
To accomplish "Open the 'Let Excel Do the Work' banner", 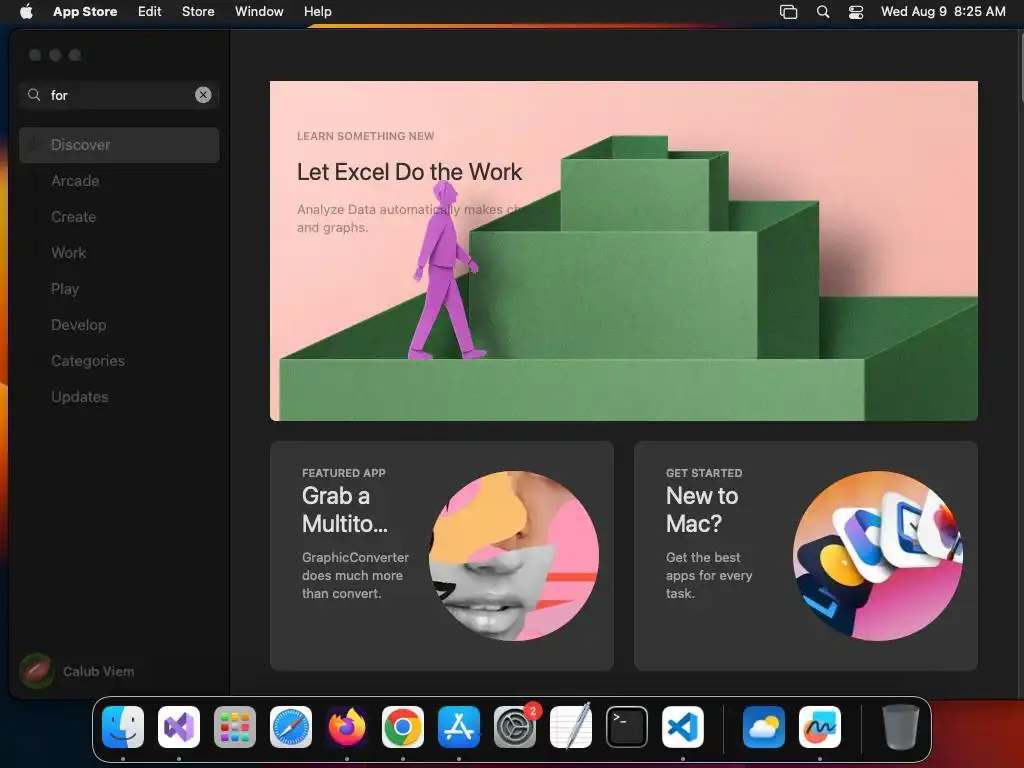I will [x=624, y=251].
